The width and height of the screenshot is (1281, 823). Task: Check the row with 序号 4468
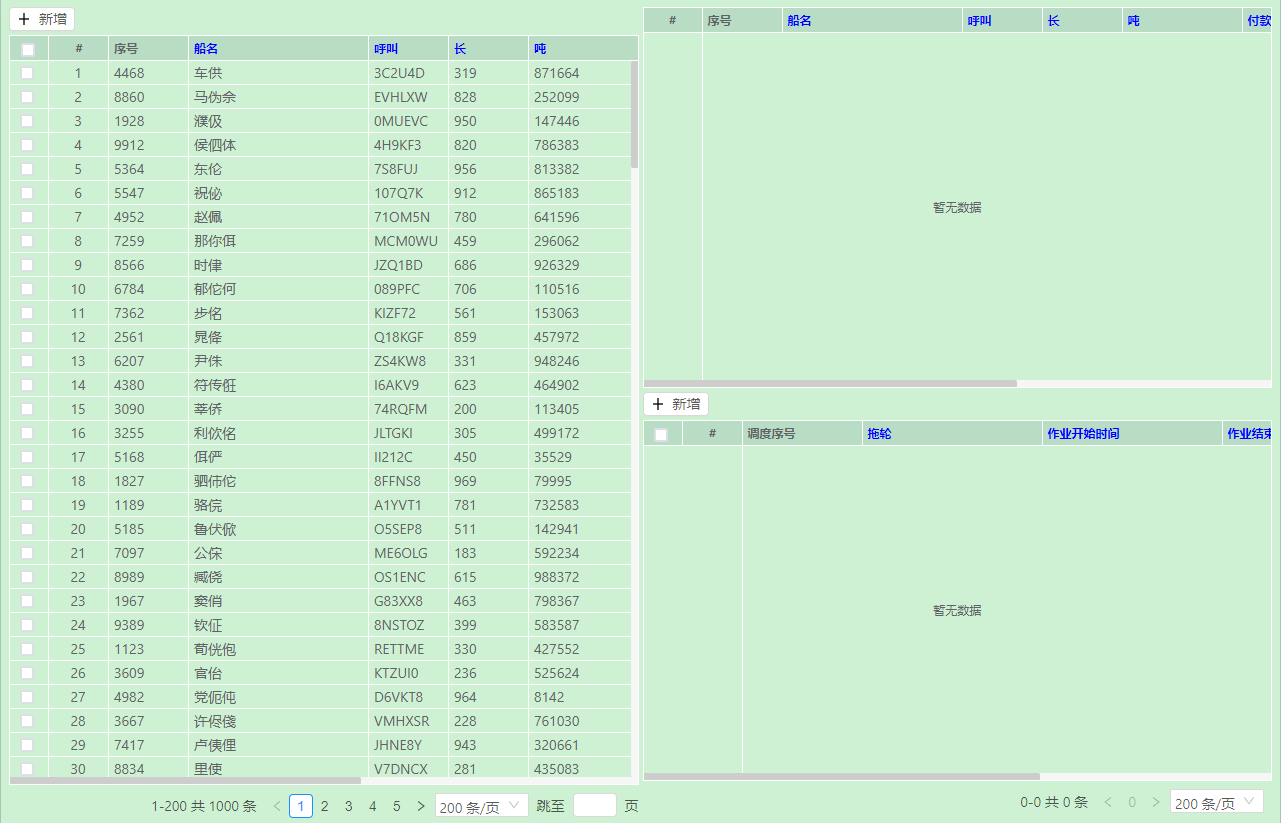tap(27, 73)
